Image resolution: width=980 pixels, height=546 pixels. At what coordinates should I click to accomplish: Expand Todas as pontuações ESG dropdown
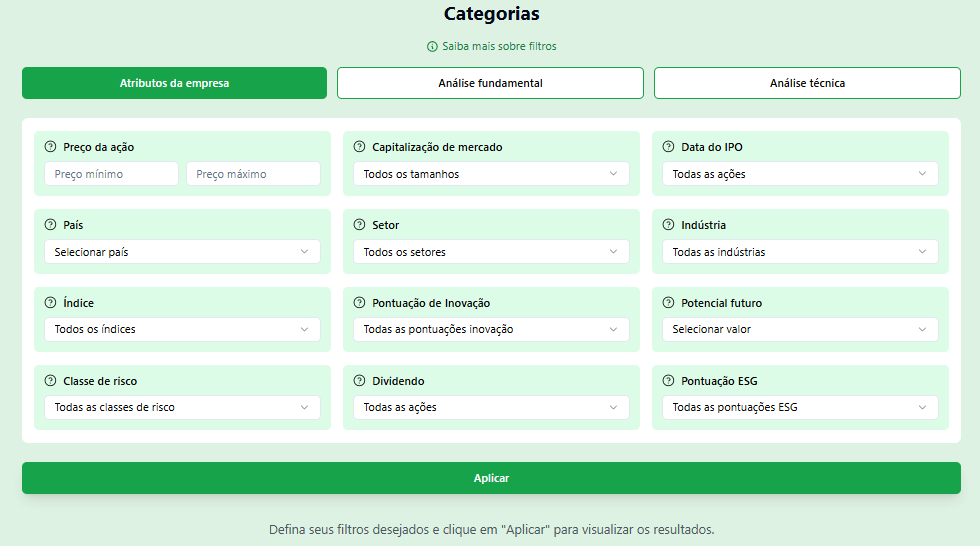tap(800, 407)
